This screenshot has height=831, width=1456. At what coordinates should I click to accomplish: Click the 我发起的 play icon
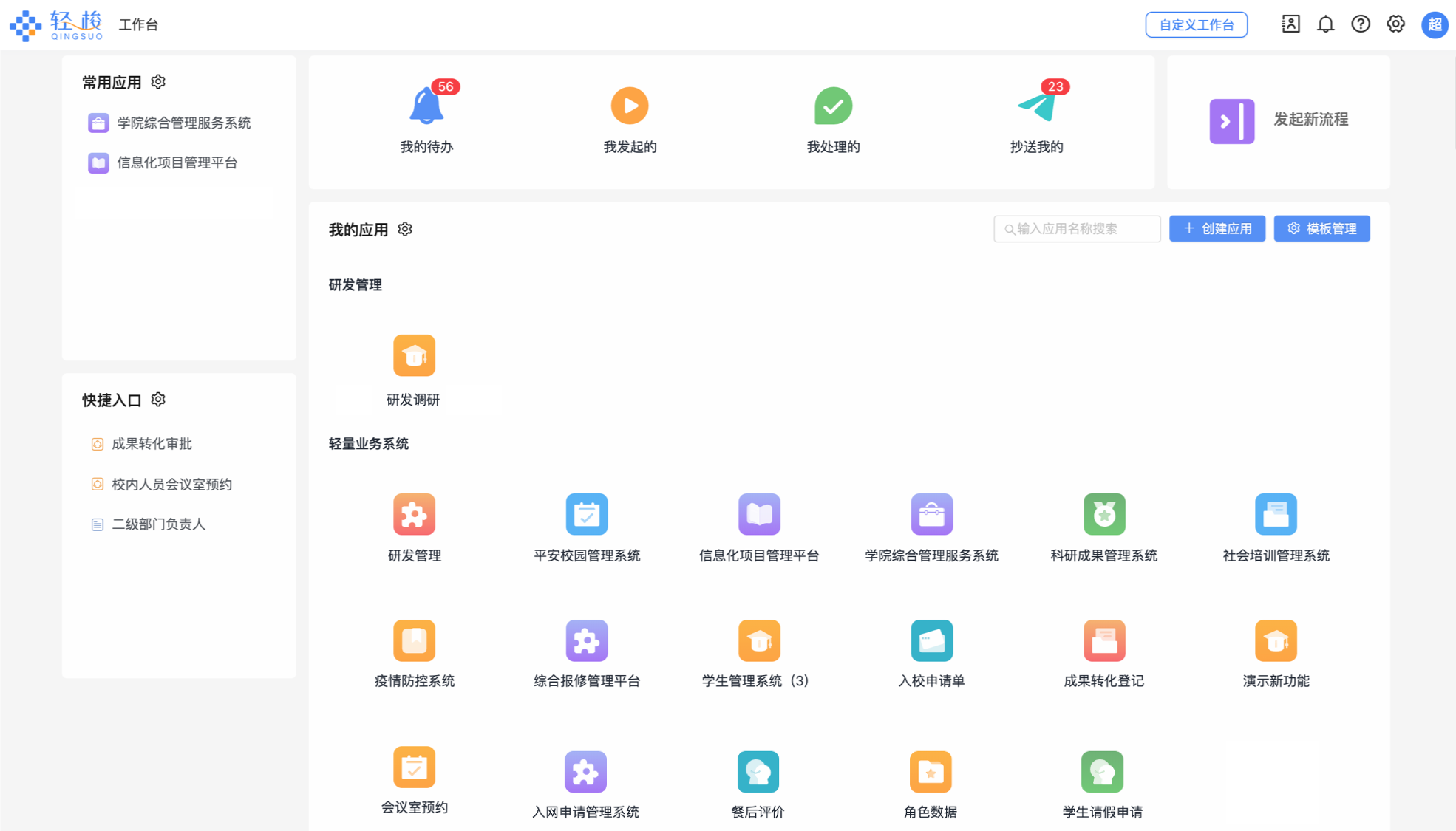(629, 106)
